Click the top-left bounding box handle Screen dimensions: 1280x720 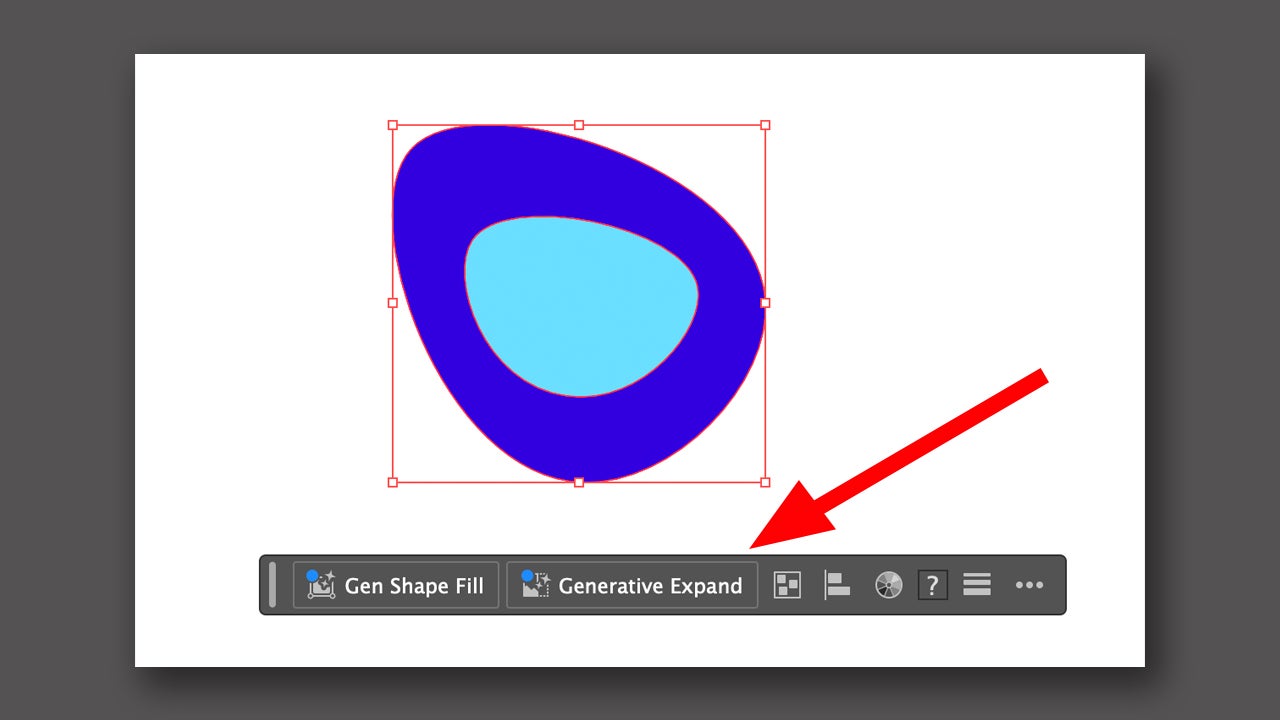point(393,125)
